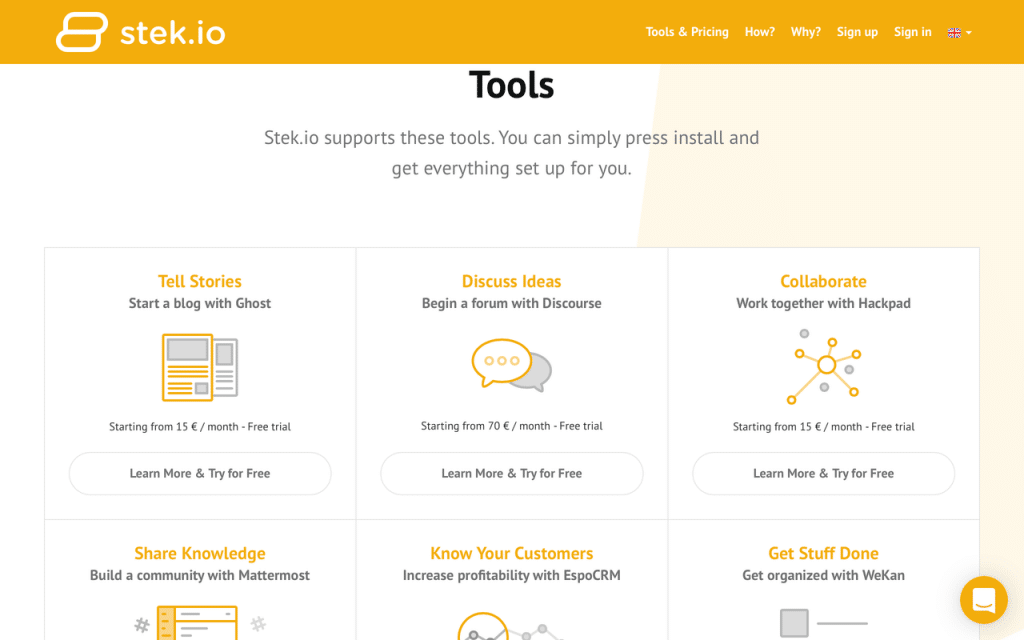Open the Collaborate heading link
The image size is (1024, 640).
(824, 281)
